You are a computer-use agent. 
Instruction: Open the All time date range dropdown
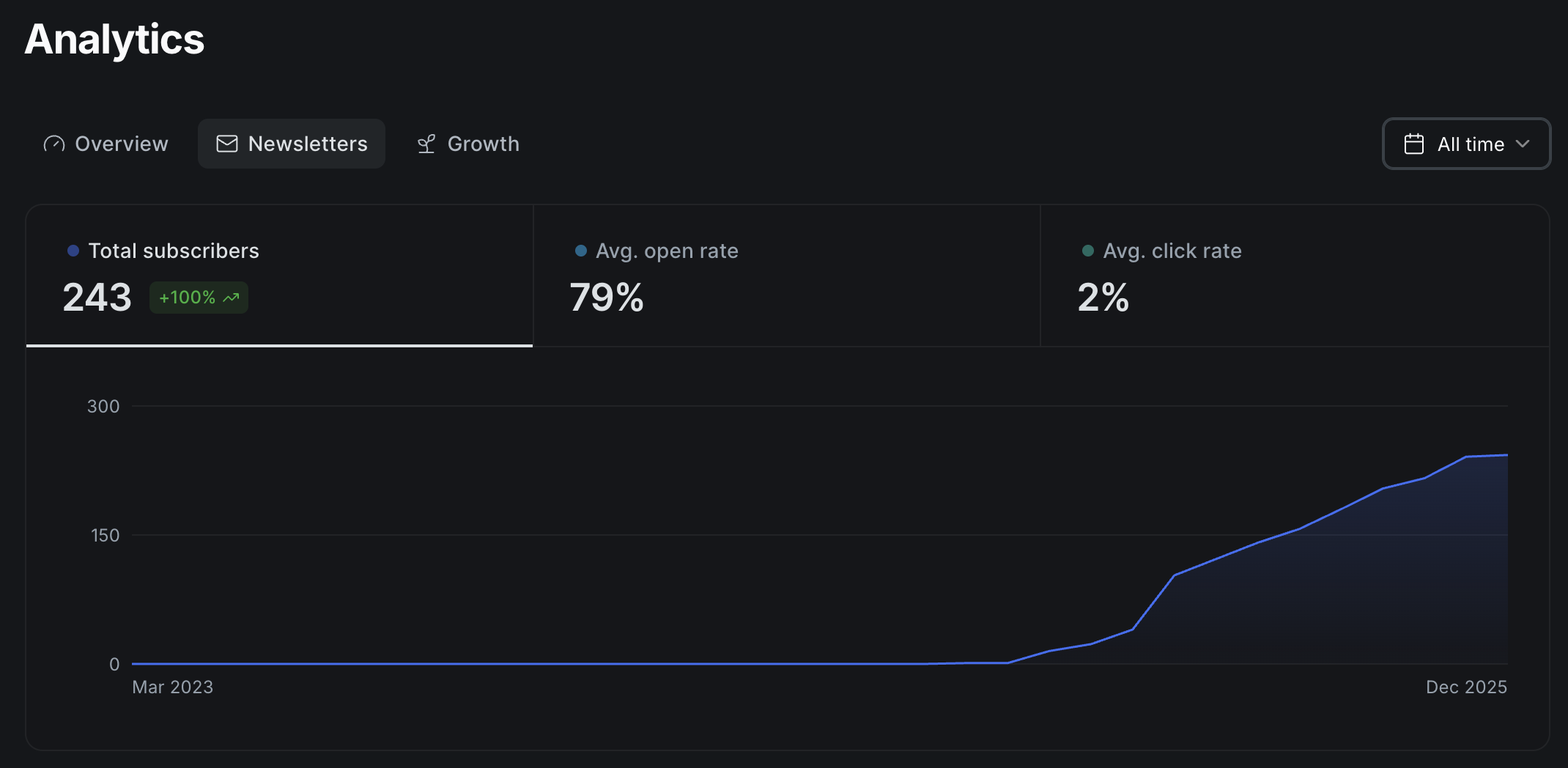click(x=1466, y=144)
